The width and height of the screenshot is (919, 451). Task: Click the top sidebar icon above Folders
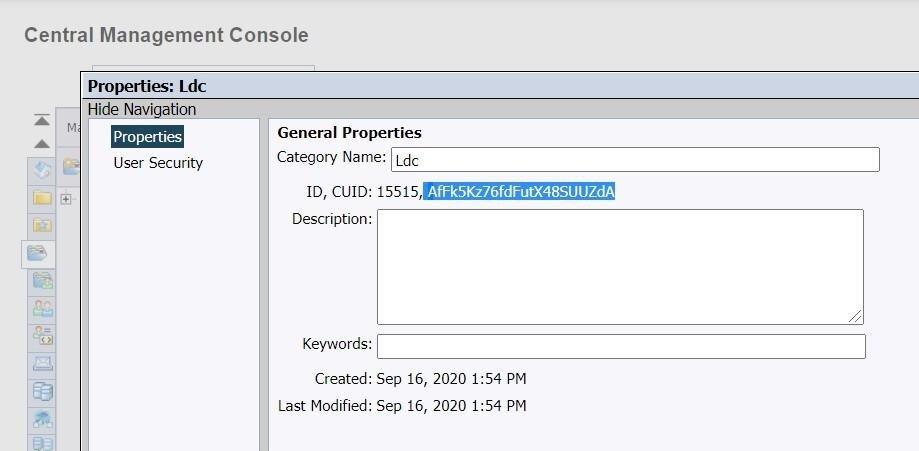[x=42, y=169]
